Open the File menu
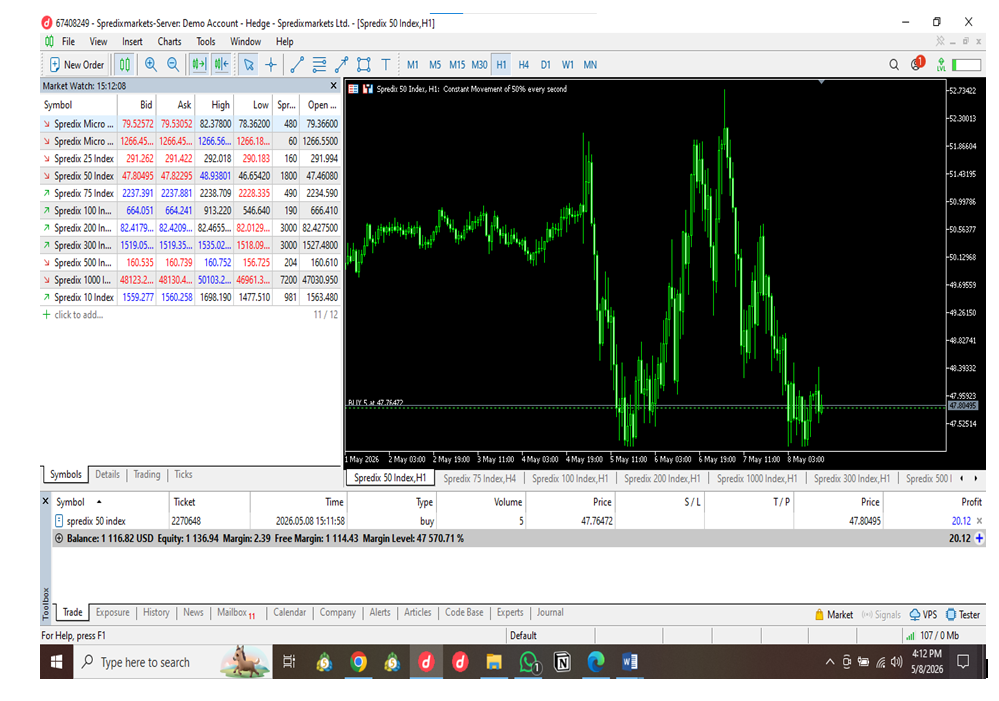This screenshot has width=999, height=701. [68, 41]
